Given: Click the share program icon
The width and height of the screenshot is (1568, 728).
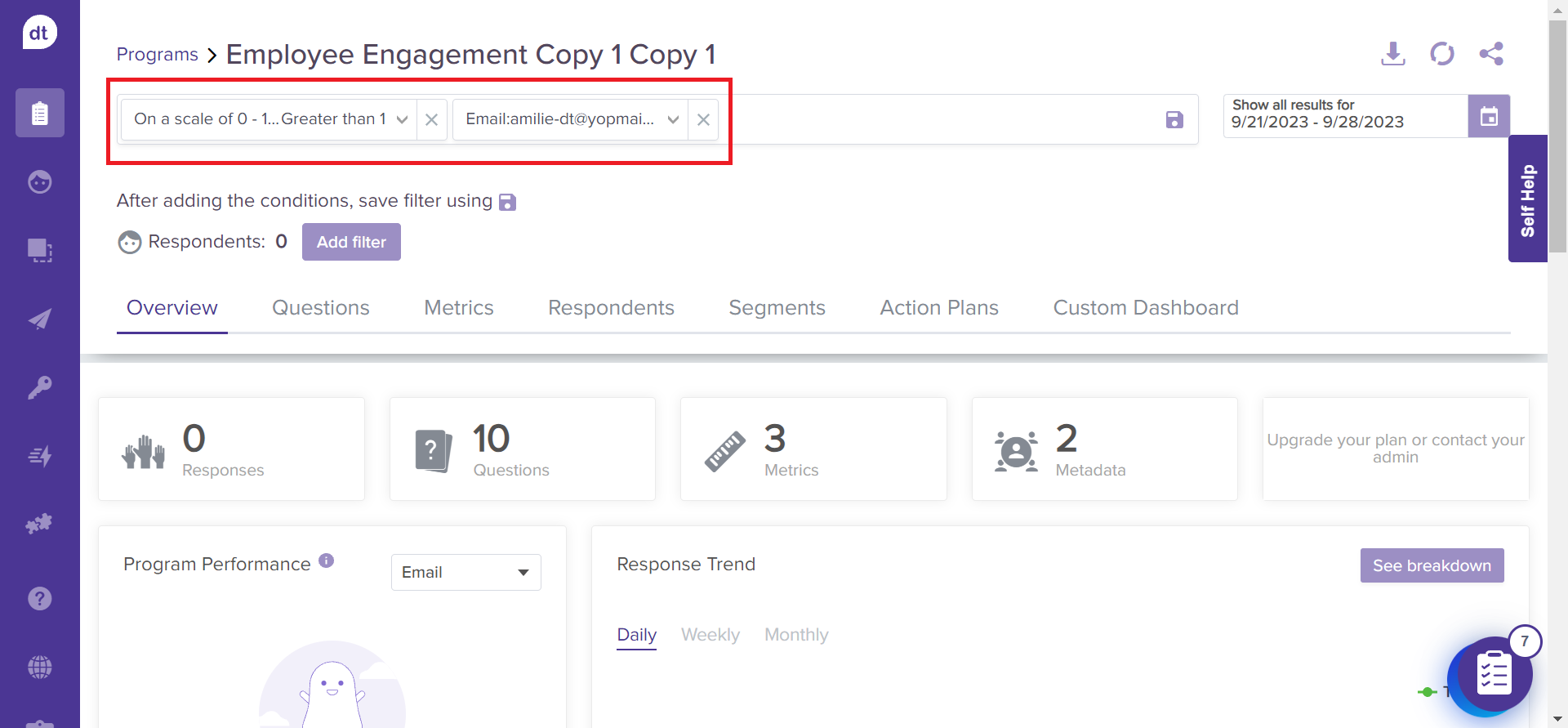Looking at the screenshot, I should 1490,54.
